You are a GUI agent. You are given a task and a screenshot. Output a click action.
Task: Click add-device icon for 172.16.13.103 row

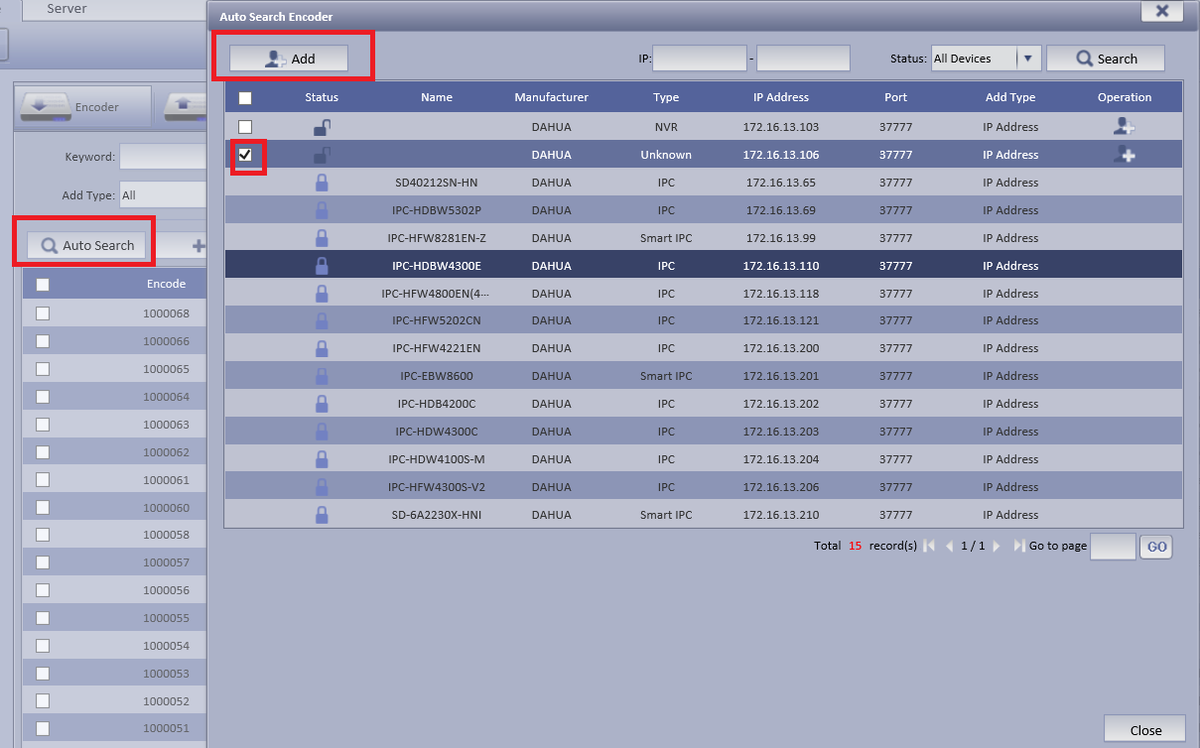pos(1124,127)
